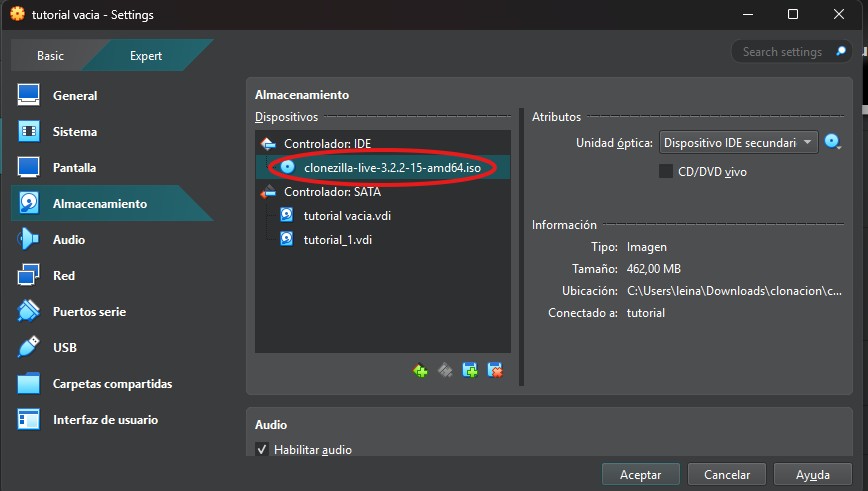Click the SATA controller icon

pyautogui.click(x=268, y=192)
